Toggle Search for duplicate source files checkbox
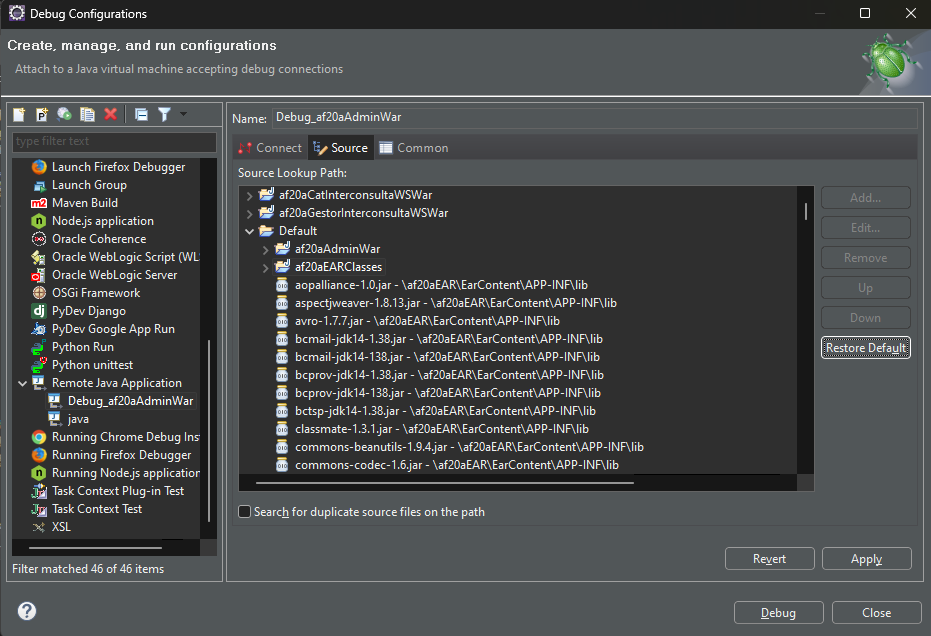Viewport: 931px width, 636px height. click(x=245, y=512)
